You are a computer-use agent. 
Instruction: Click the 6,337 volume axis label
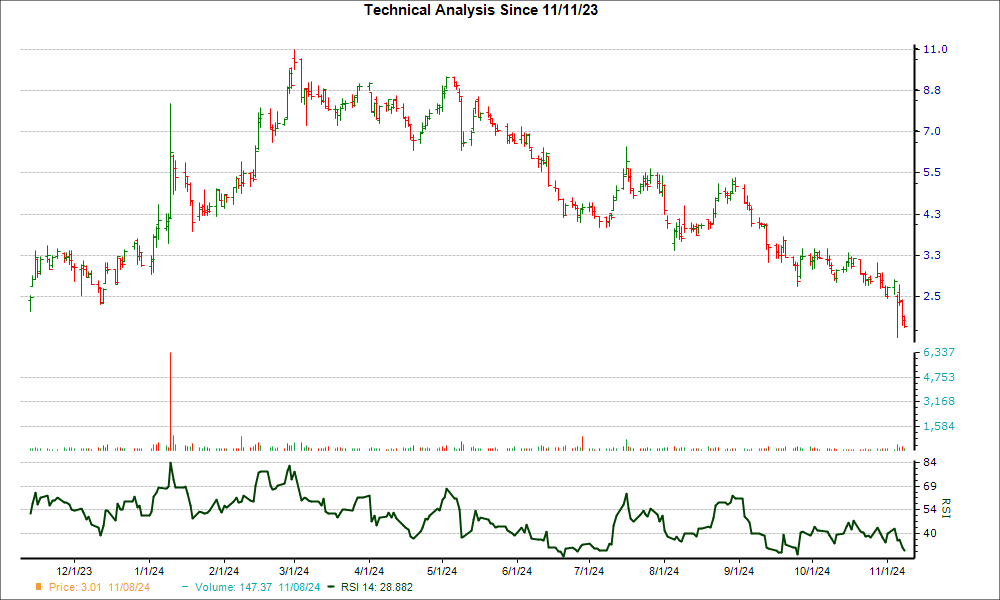[x=939, y=353]
